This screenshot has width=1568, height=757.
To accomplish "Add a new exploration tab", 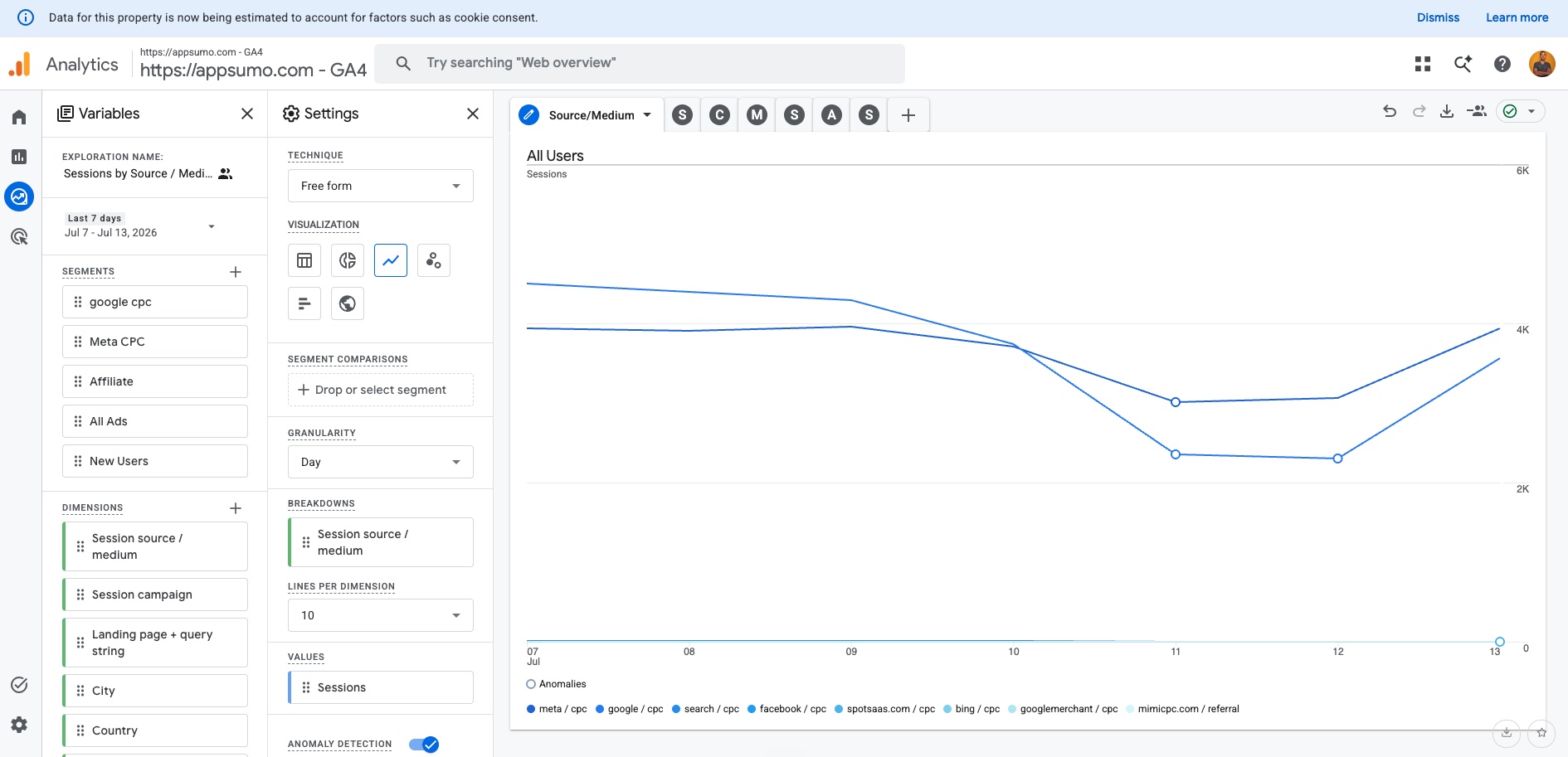I will pyautogui.click(x=908, y=115).
